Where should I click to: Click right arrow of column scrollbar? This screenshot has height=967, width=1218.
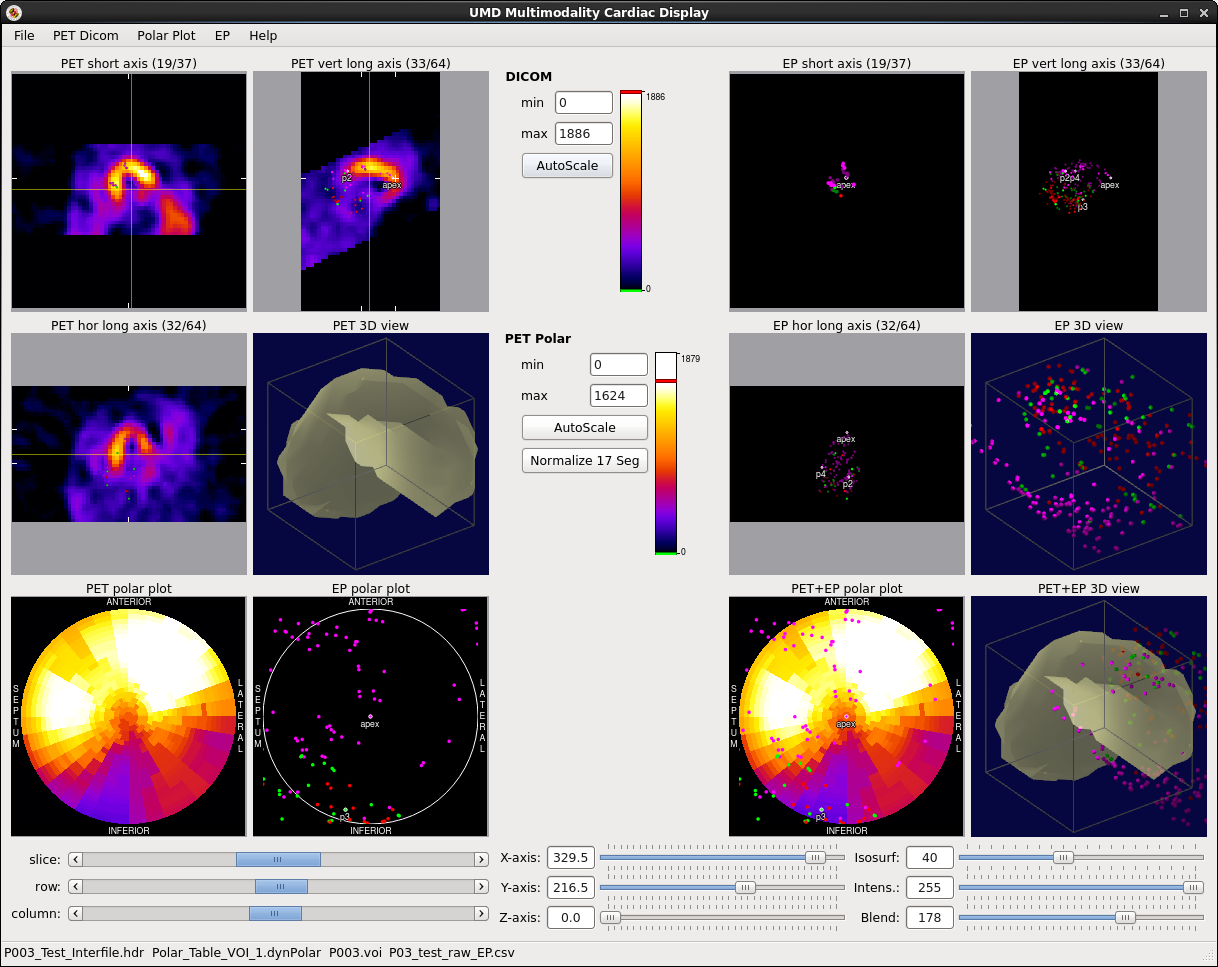click(481, 913)
